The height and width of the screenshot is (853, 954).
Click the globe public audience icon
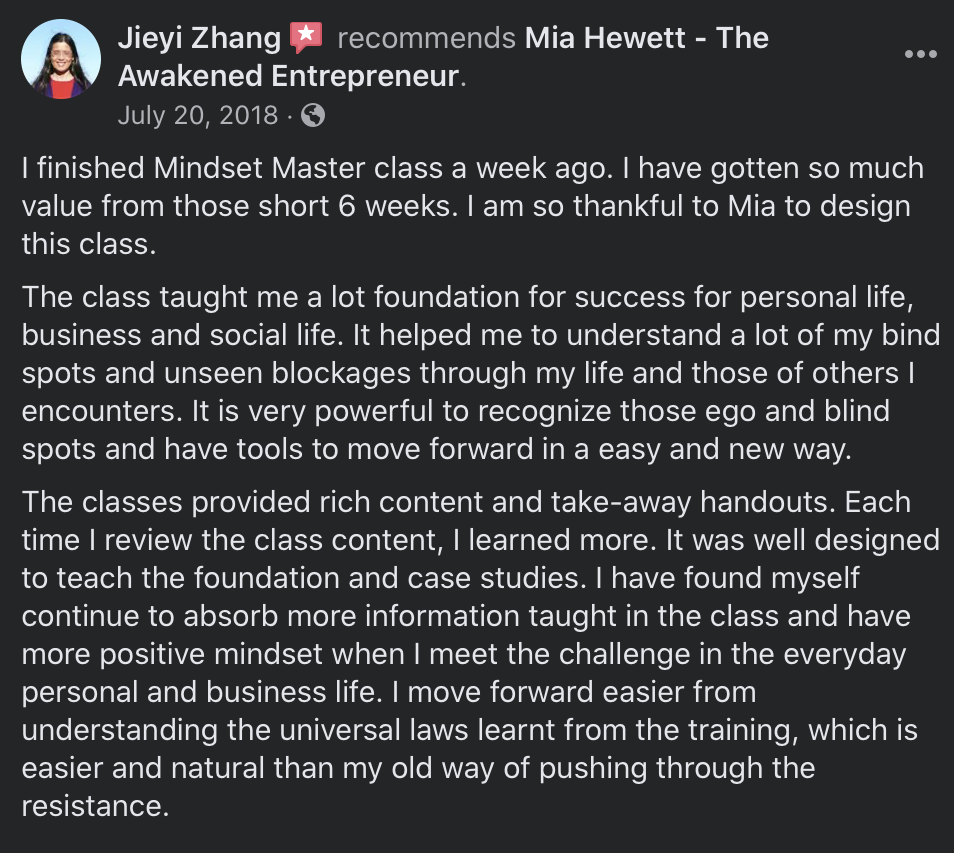(313, 115)
